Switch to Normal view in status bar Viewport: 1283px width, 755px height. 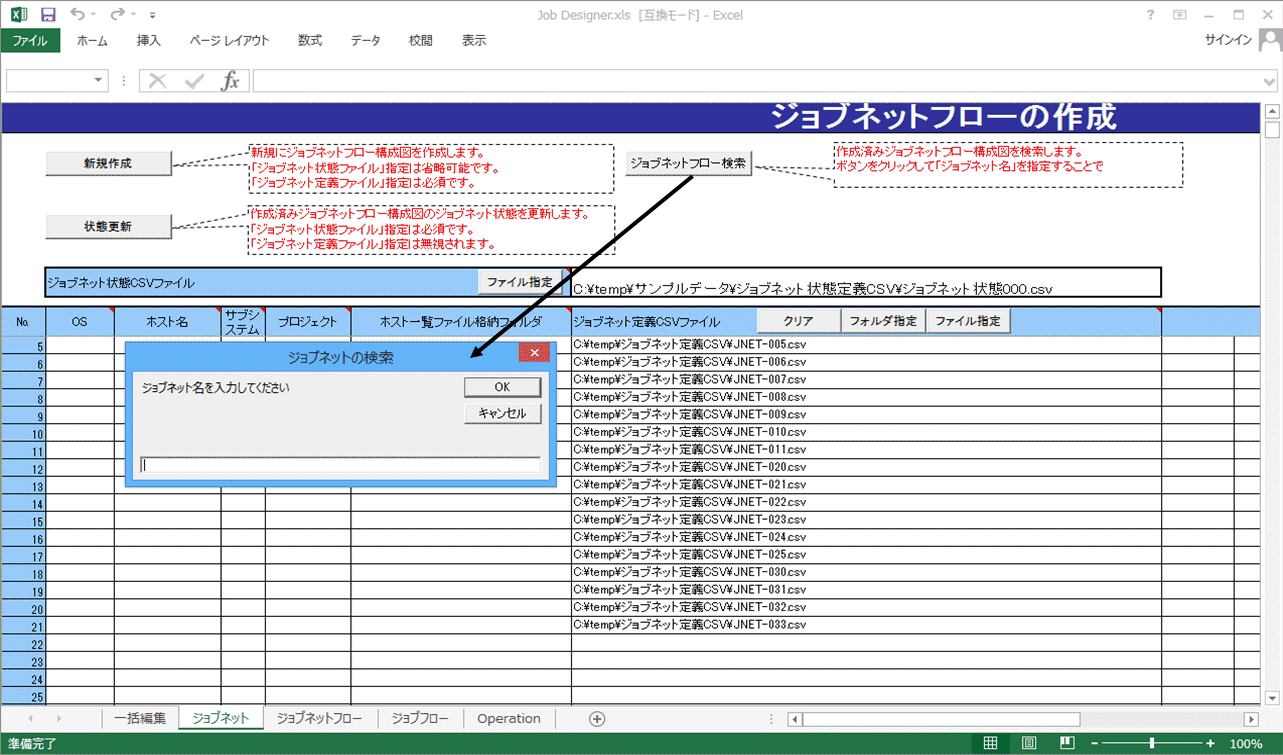990,743
